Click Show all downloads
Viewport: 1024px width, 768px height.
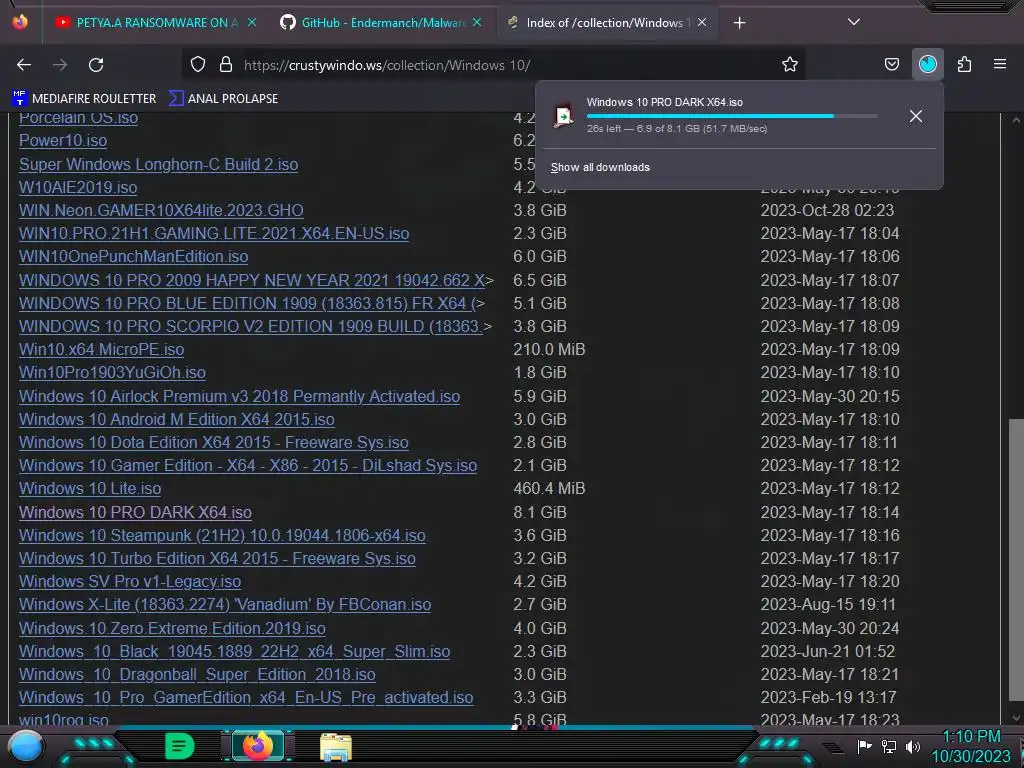(x=600, y=167)
